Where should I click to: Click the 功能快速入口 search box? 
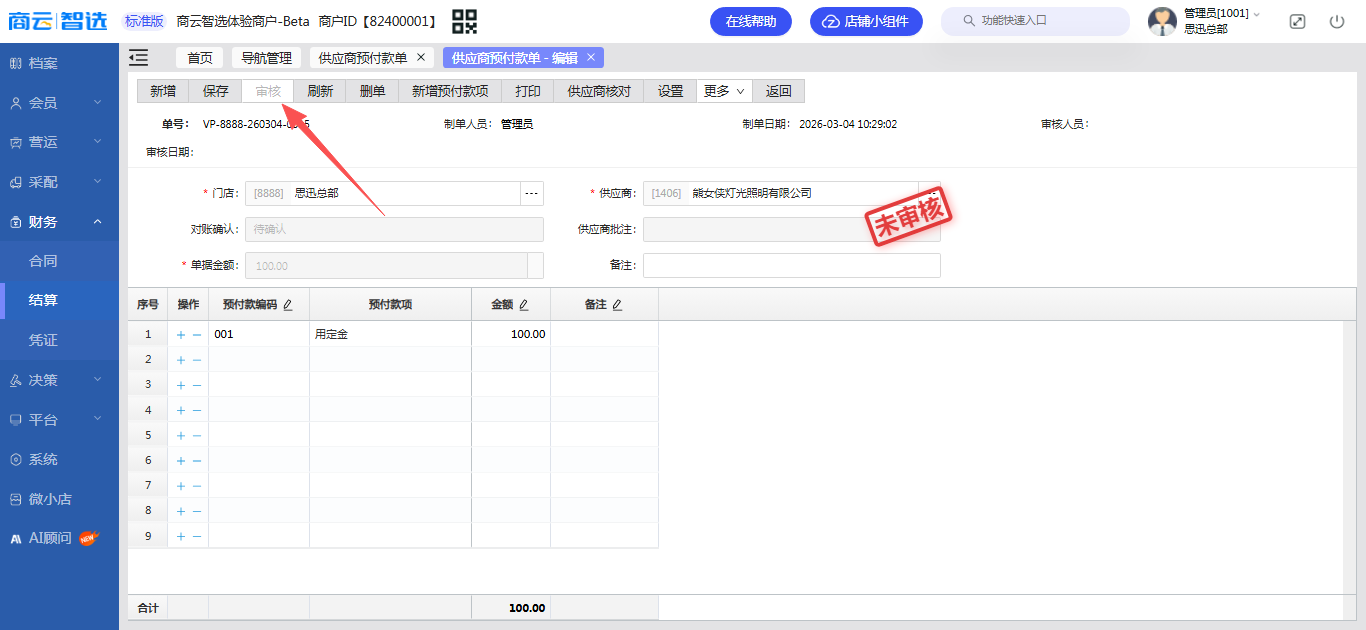1035,21
